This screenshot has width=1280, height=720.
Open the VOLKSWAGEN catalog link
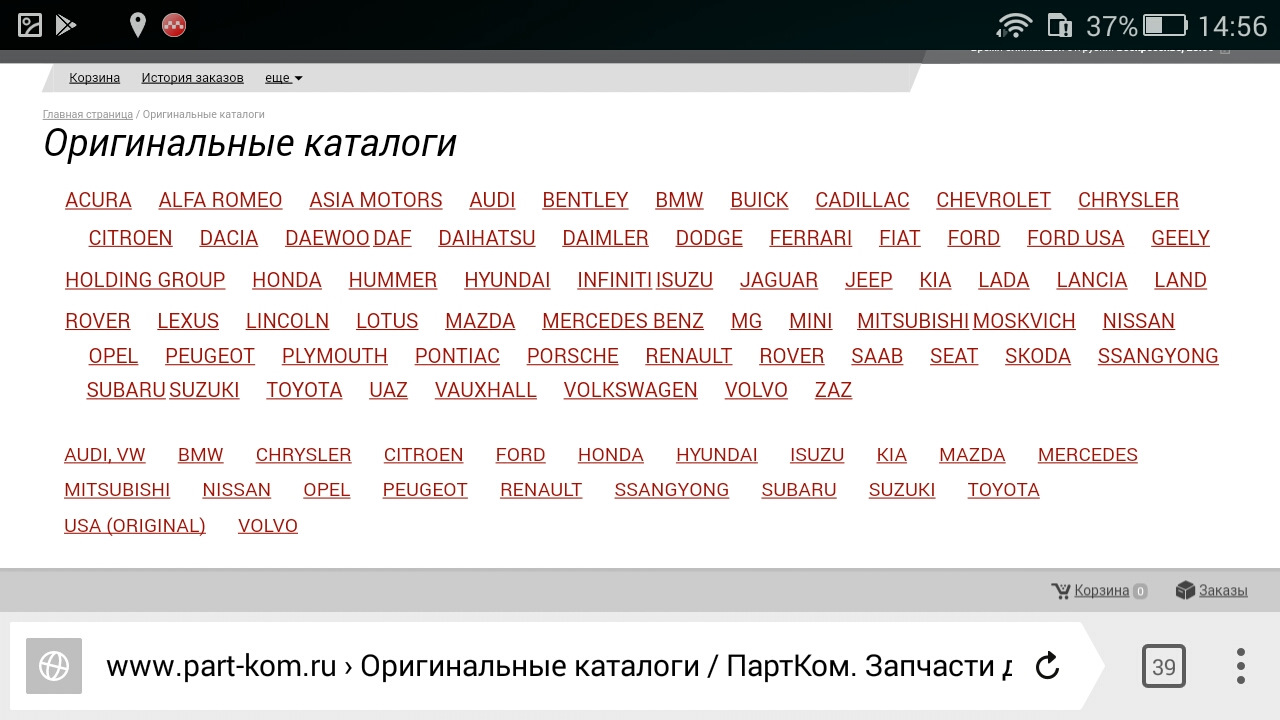tap(631, 390)
